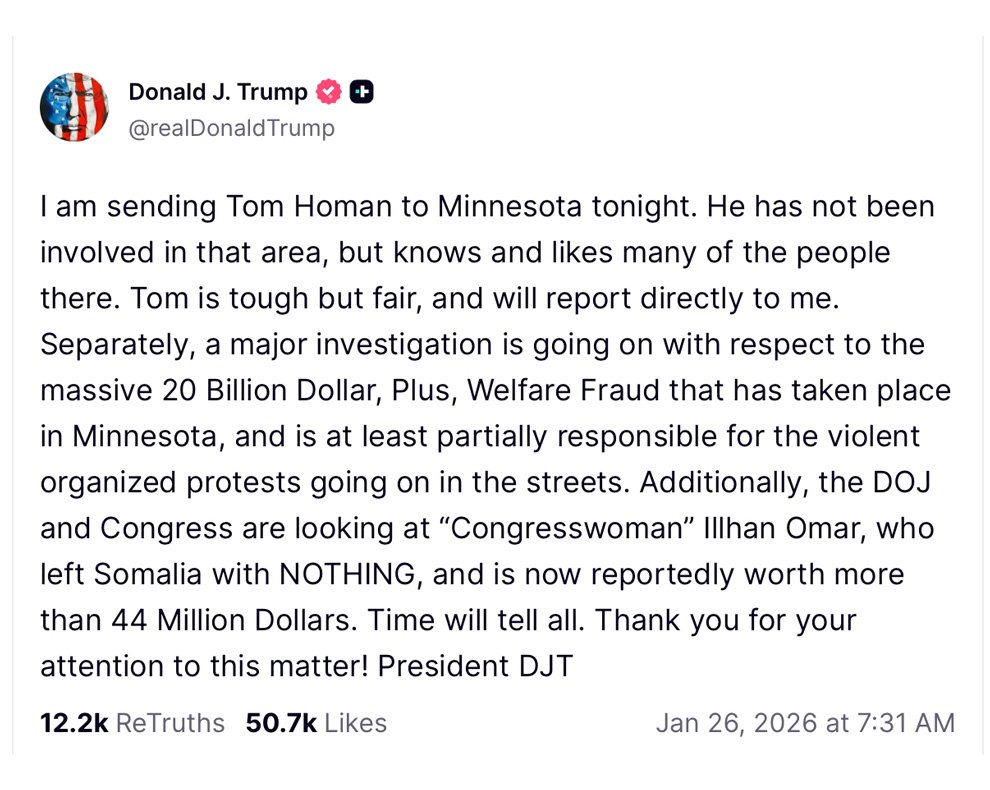Click the red verified checkmark badge
This screenshot has height=790, width=990.
pyautogui.click(x=329, y=93)
